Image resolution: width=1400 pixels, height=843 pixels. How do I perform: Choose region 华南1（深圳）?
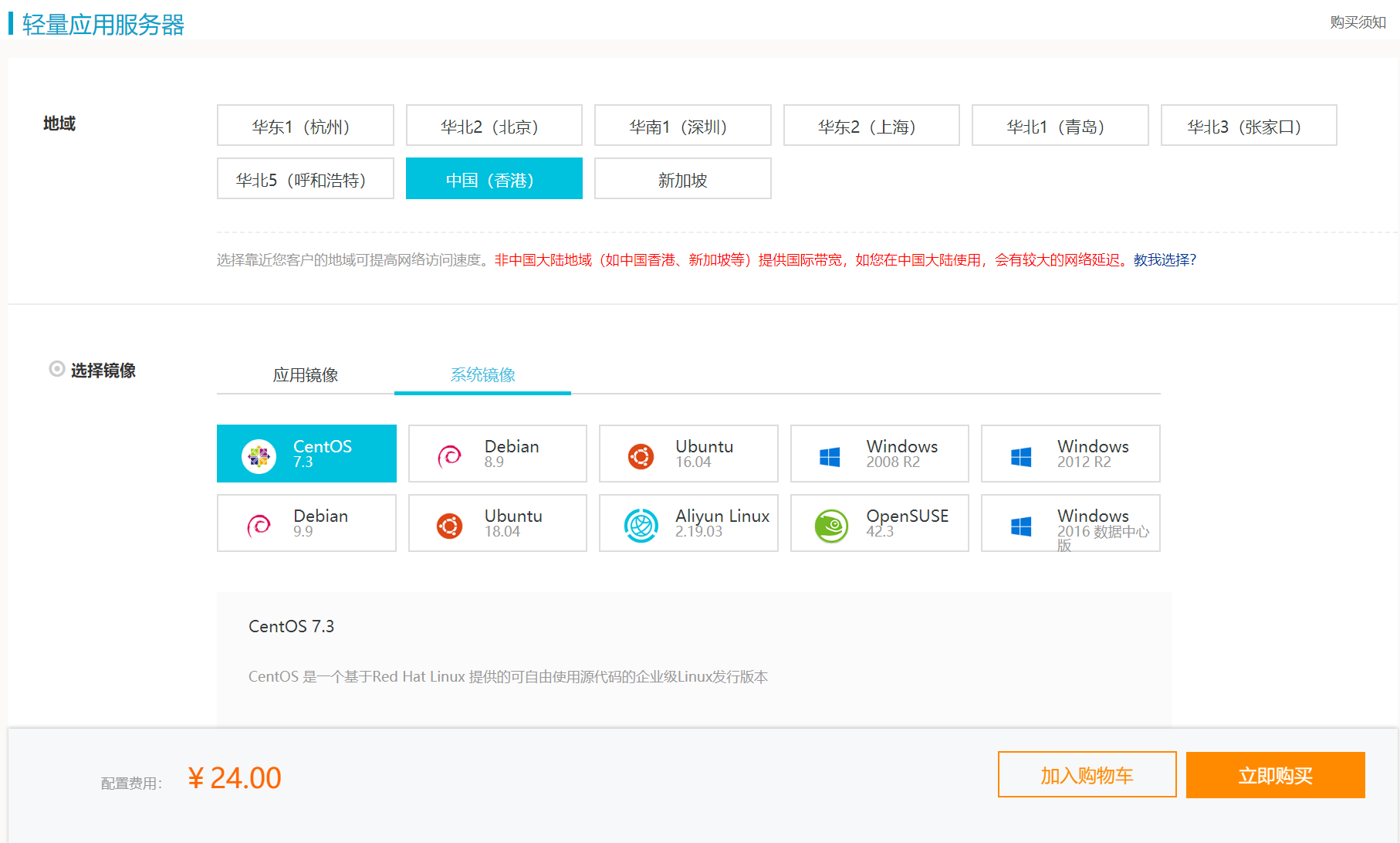tap(683, 125)
